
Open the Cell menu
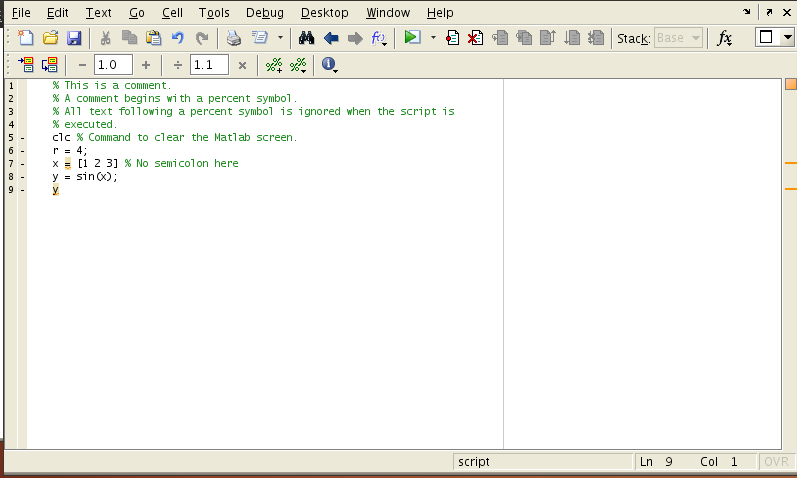pos(172,13)
